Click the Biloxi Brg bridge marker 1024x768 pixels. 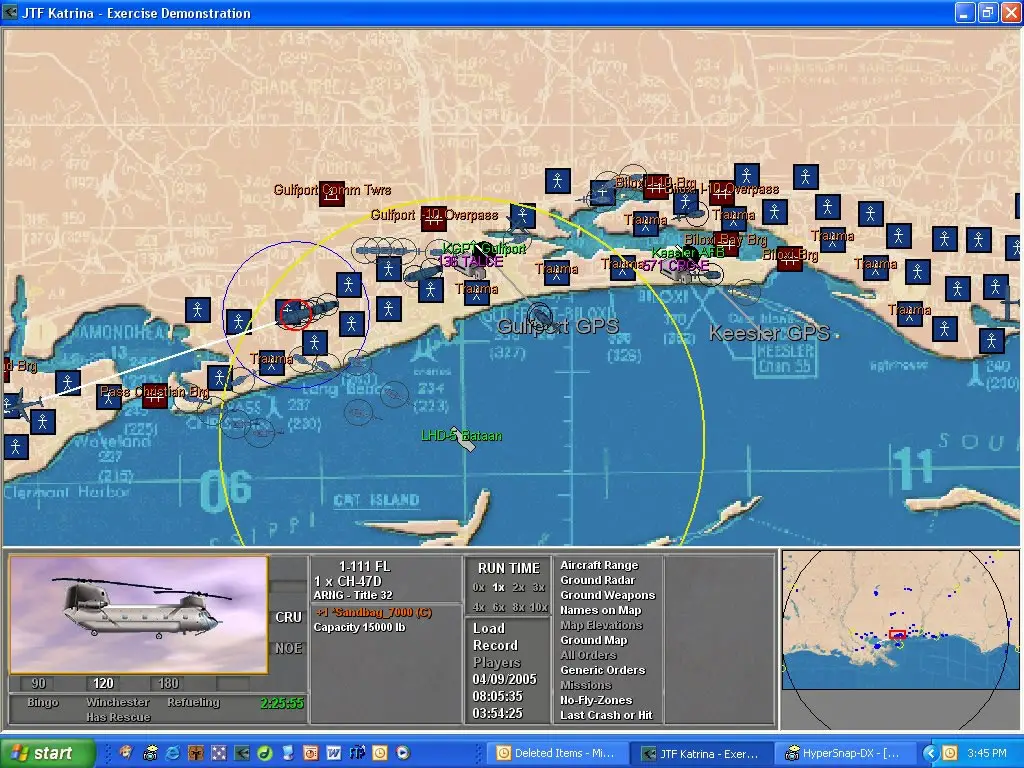point(789,258)
